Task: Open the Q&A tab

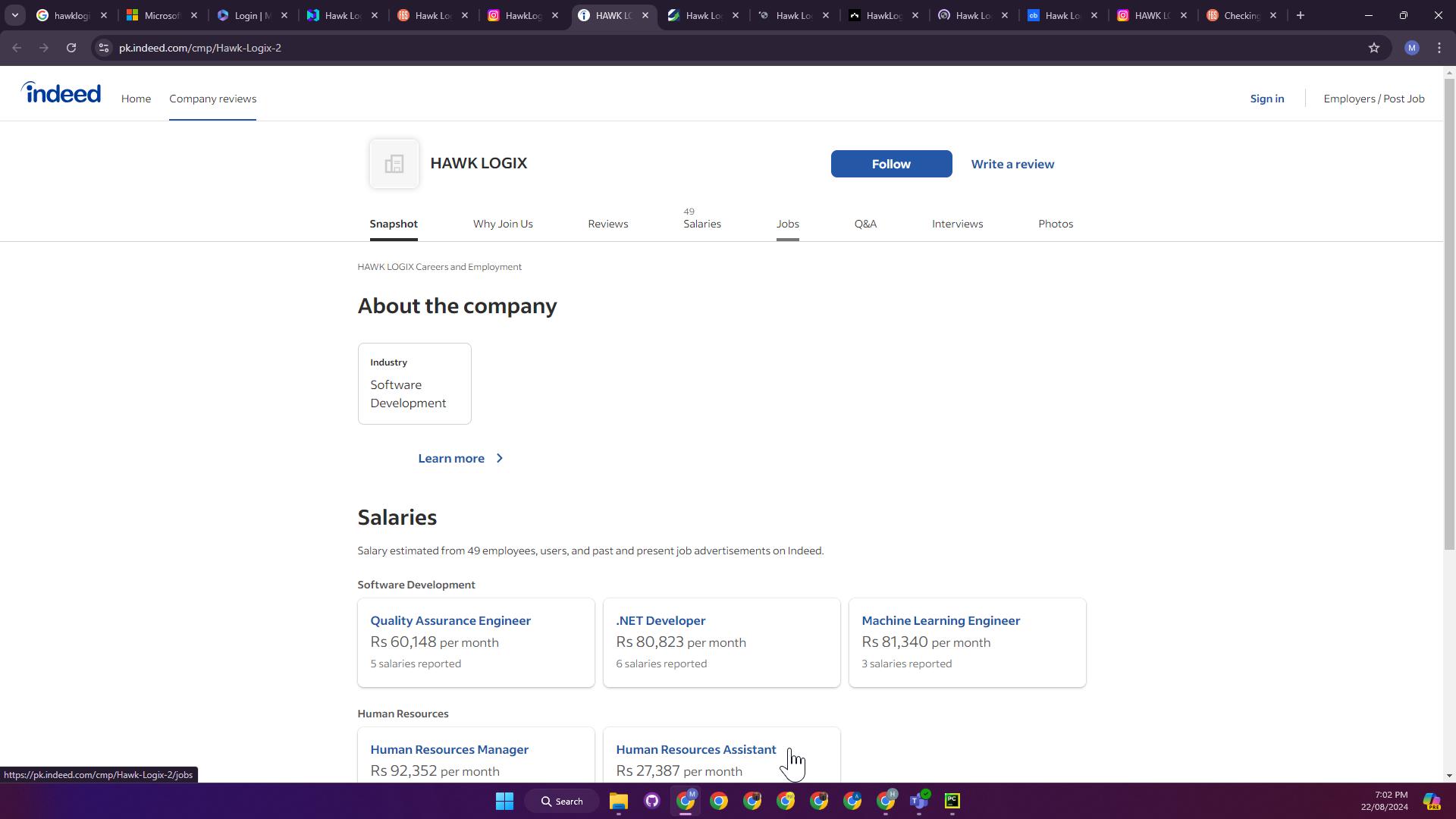Action: click(x=865, y=224)
